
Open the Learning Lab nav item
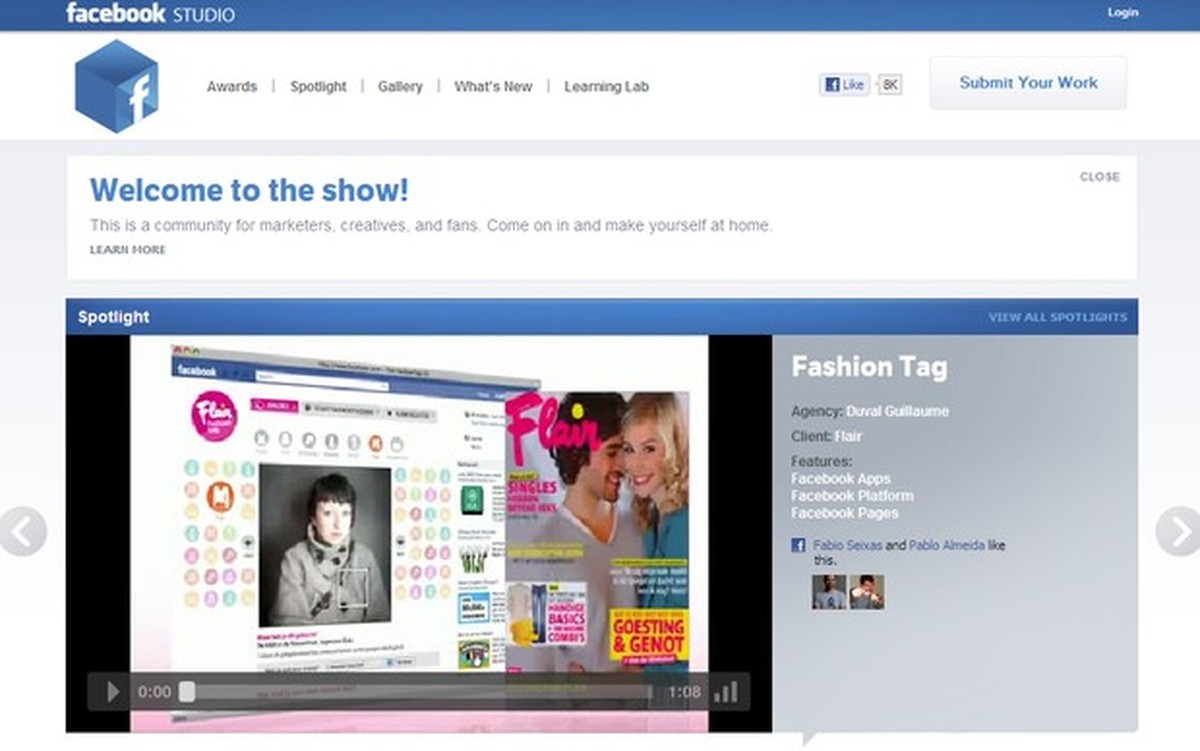coord(606,87)
